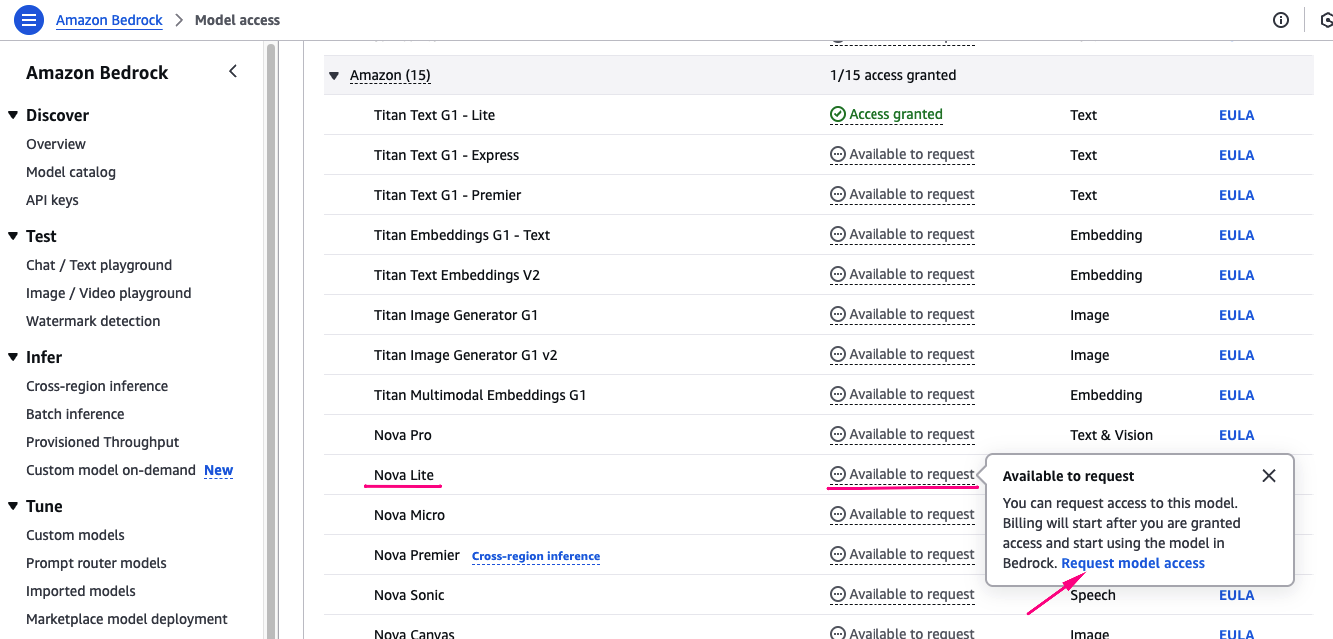The height and width of the screenshot is (639, 1333).
Task: Close the Available to request popover
Action: [x=1269, y=476]
